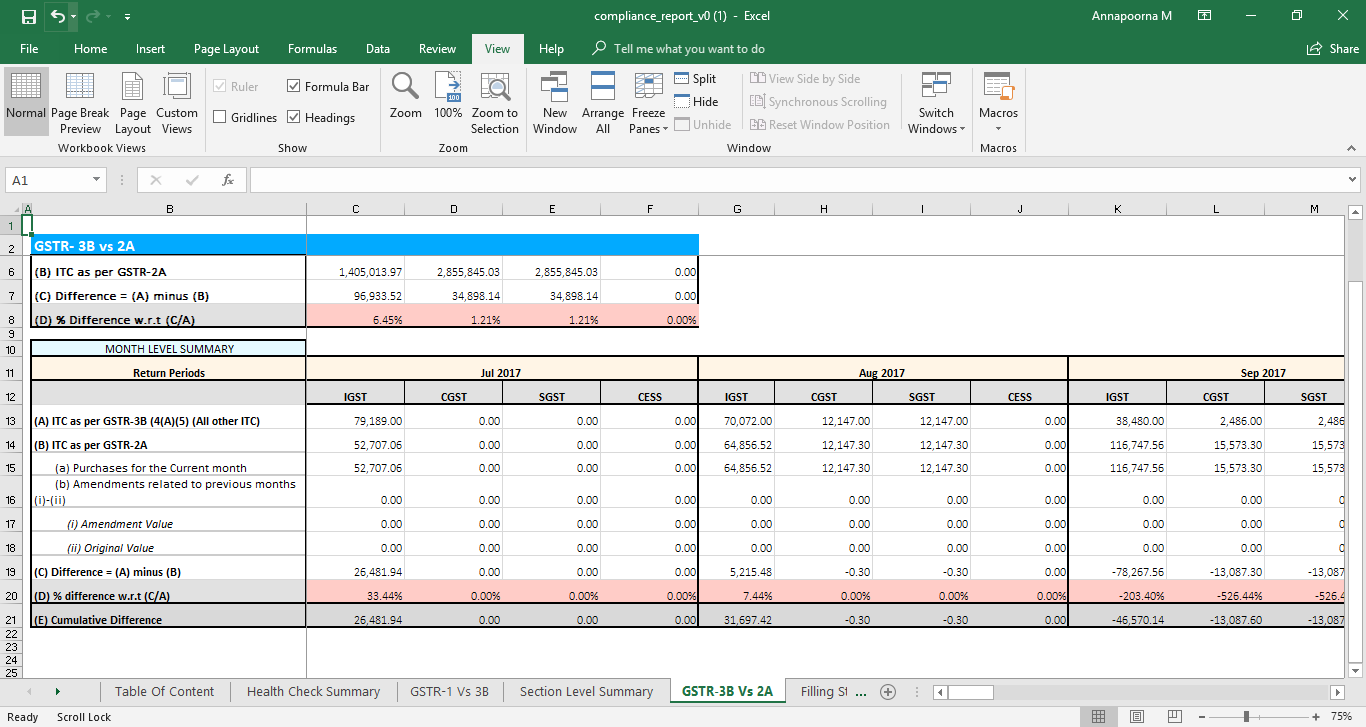Click the Share button
The width and height of the screenshot is (1366, 727).
1330,48
